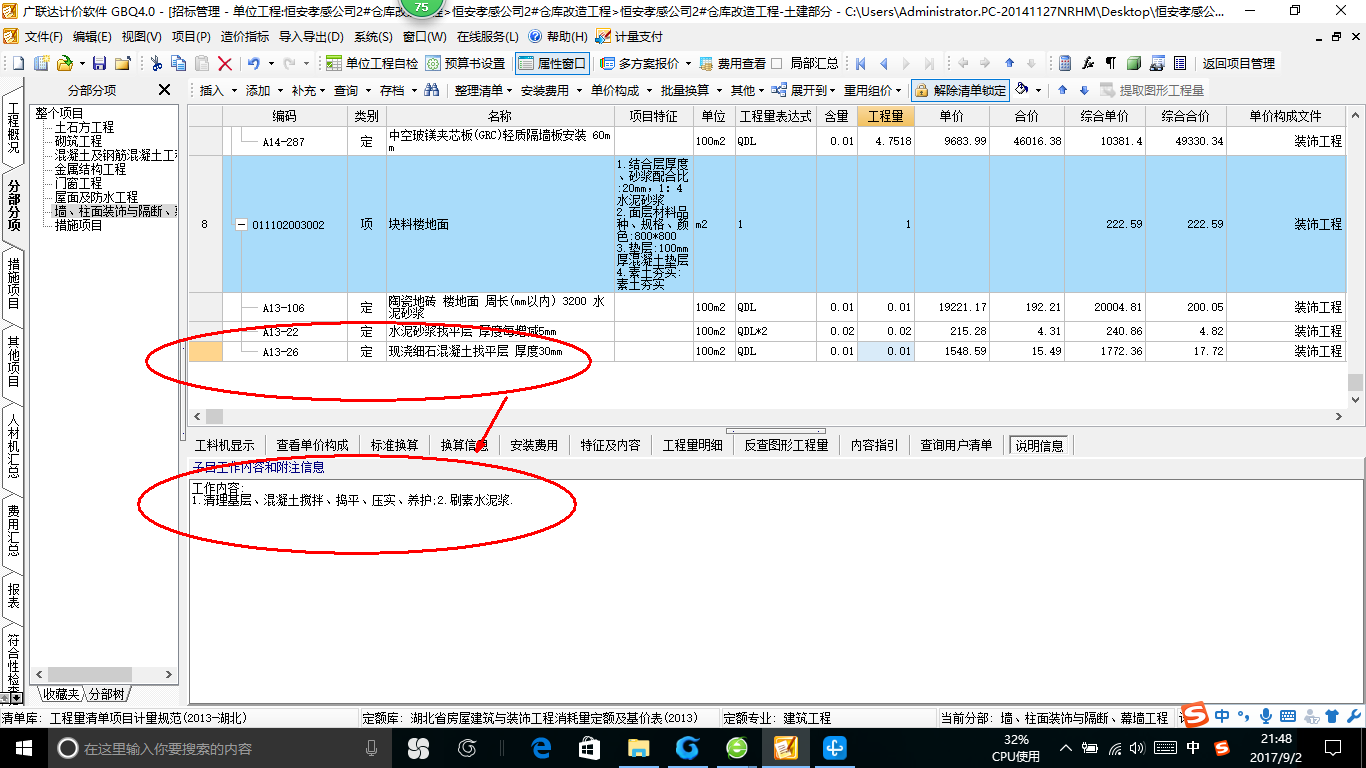The width and height of the screenshot is (1366, 768).
Task: Click the binoculars find icon
Action: [x=432, y=90]
